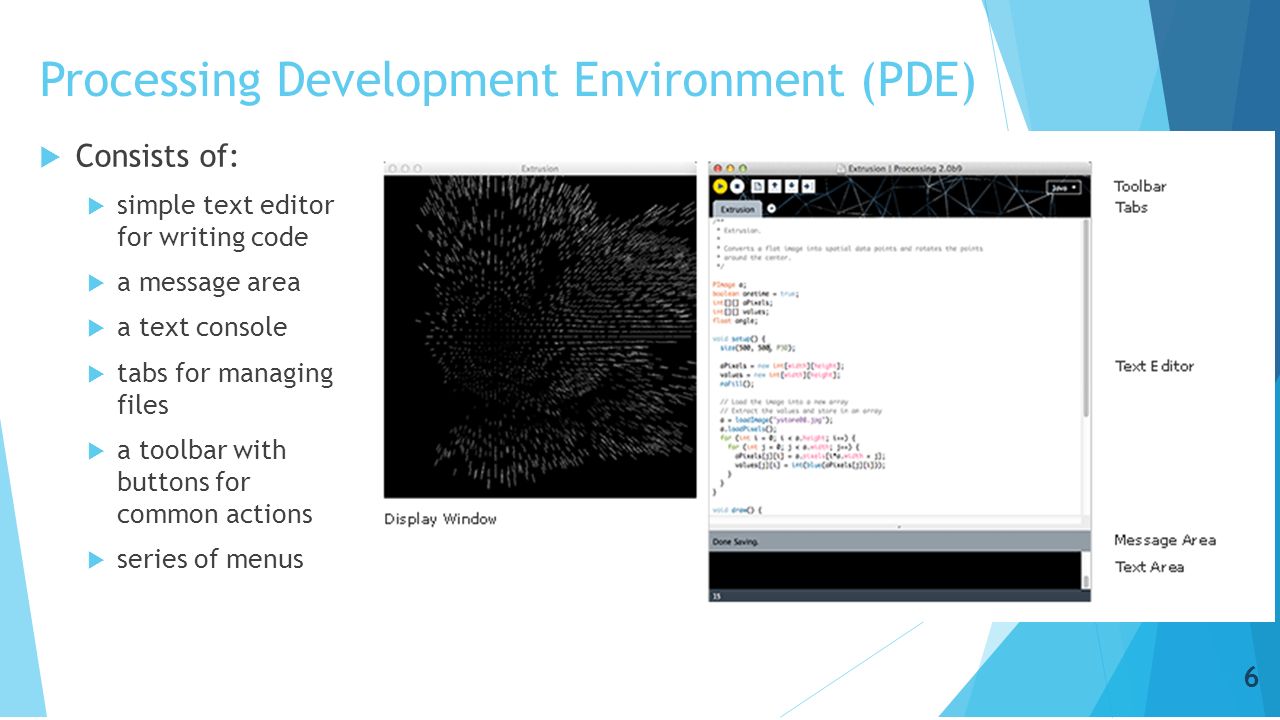Click the Extrusion display window title bar
The height and width of the screenshot is (720, 1280).
(x=540, y=168)
